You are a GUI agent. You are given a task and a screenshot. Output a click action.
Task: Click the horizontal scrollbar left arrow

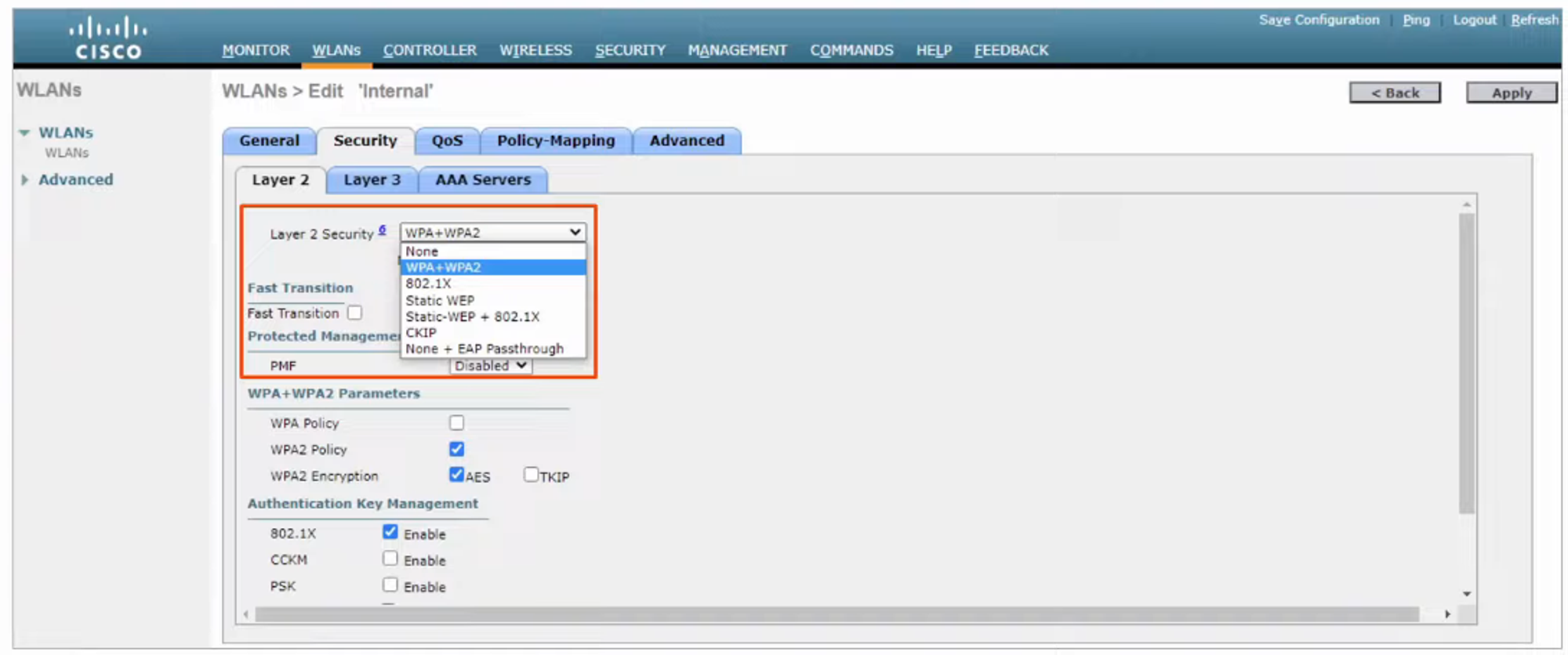tap(246, 614)
